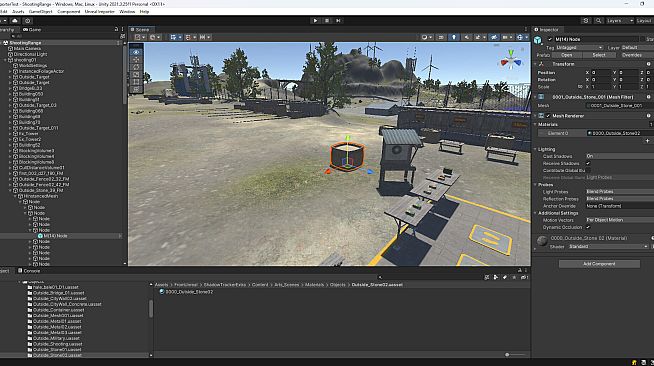Toggle the Receive Shadows checkbox
Image resolution: width=654 pixels, height=366 pixels.
tap(588, 163)
